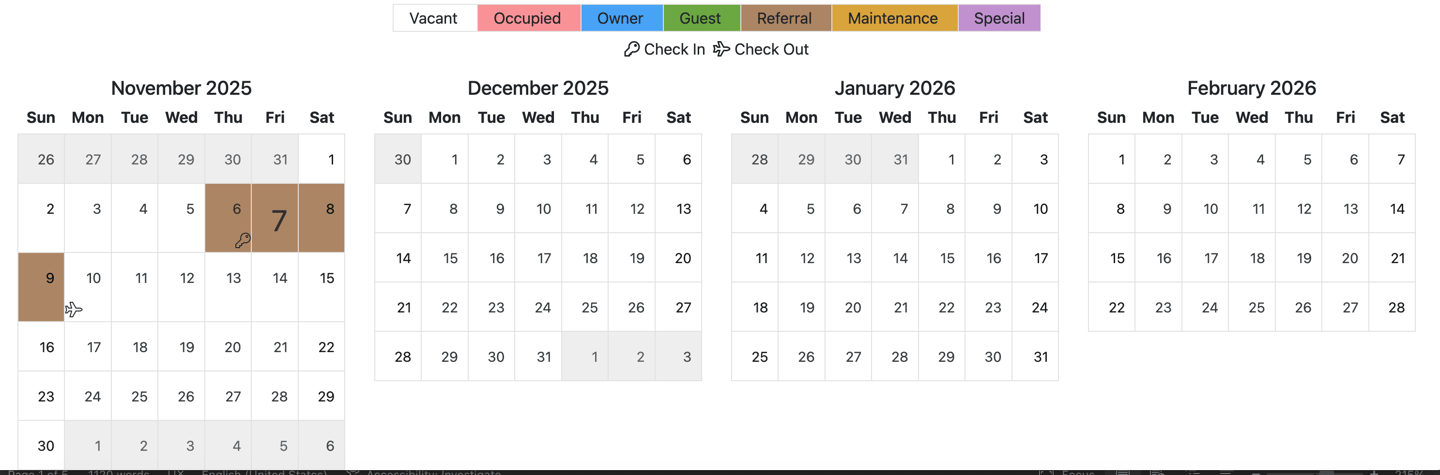
Task: Pick February 14 in February 2026
Action: (x=1392, y=208)
